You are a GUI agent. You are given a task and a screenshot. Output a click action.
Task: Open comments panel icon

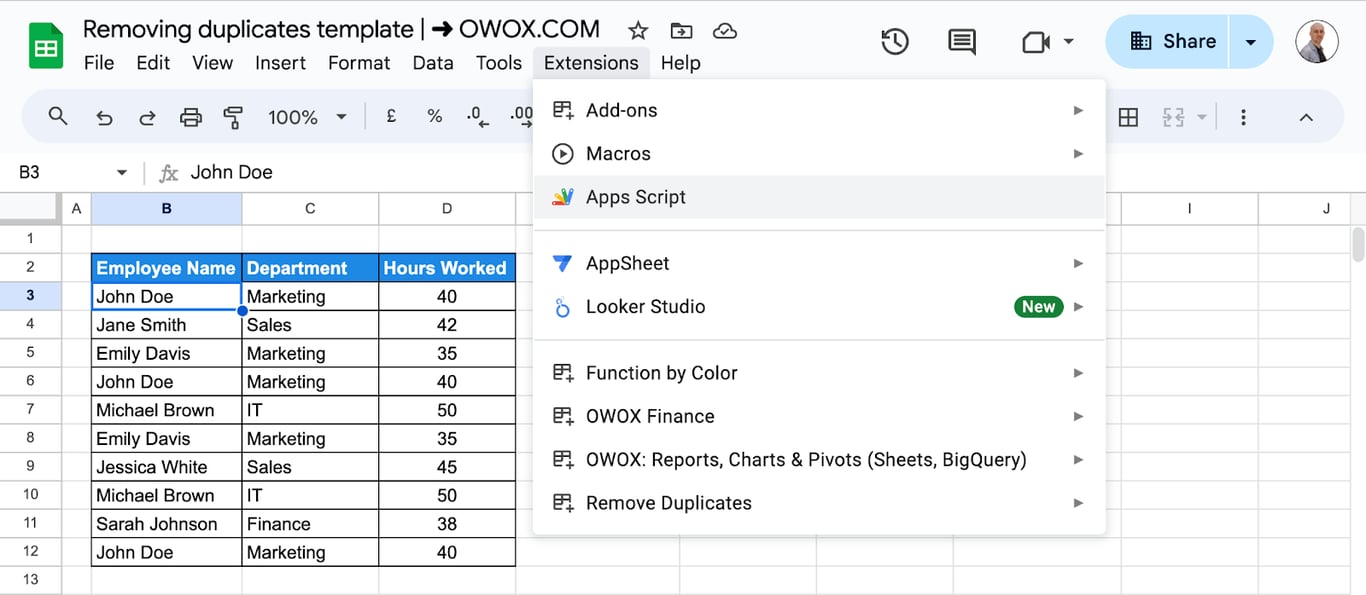click(x=962, y=41)
